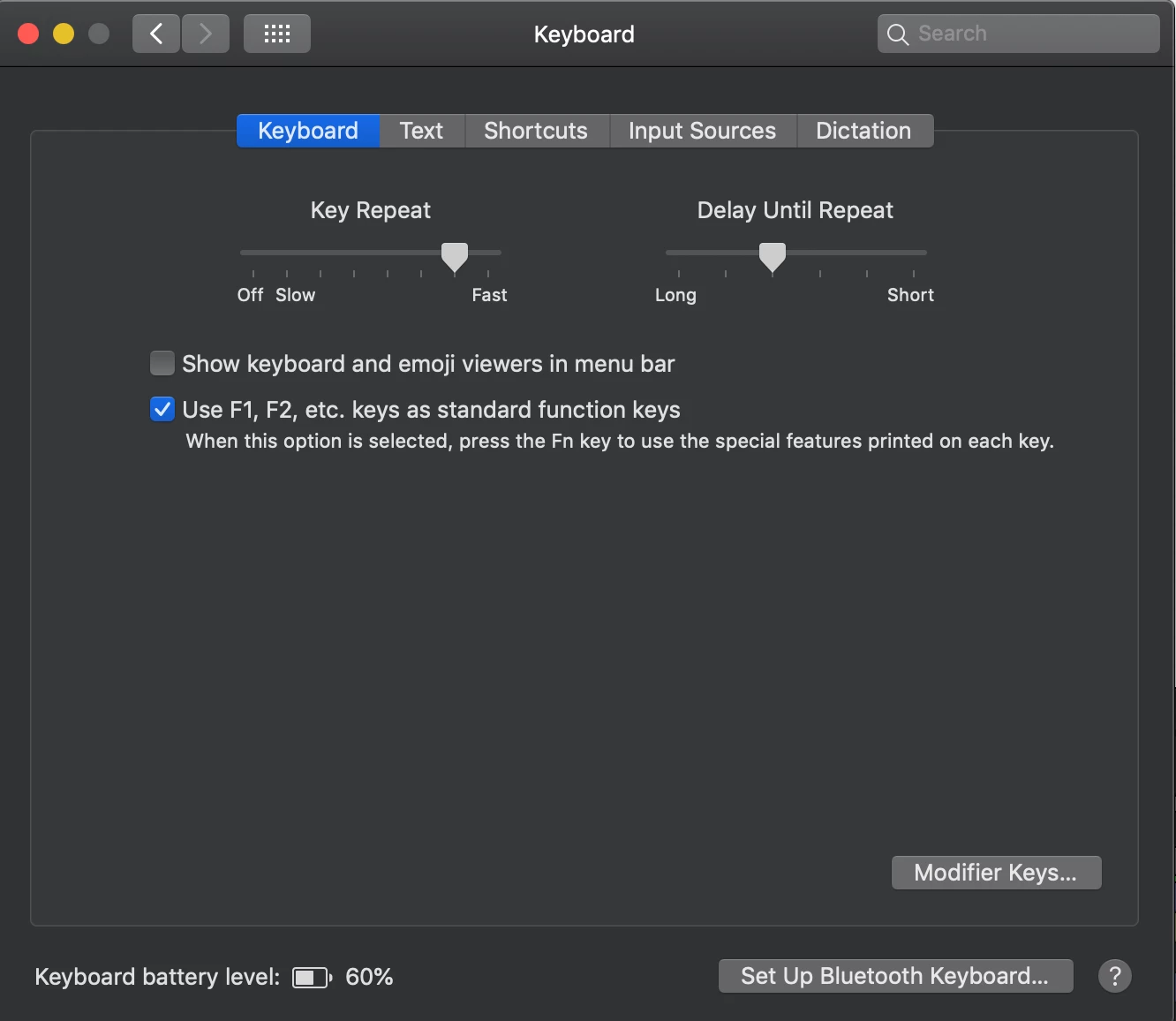The image size is (1176, 1021).
Task: Switch to Input Sources tab
Action: pyautogui.click(x=703, y=131)
